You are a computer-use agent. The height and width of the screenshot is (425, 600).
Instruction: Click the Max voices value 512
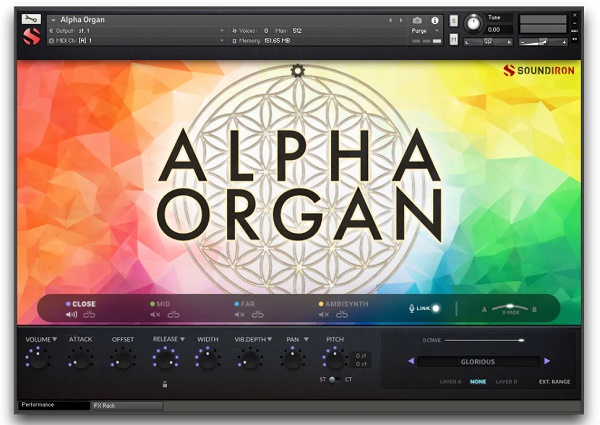297,31
